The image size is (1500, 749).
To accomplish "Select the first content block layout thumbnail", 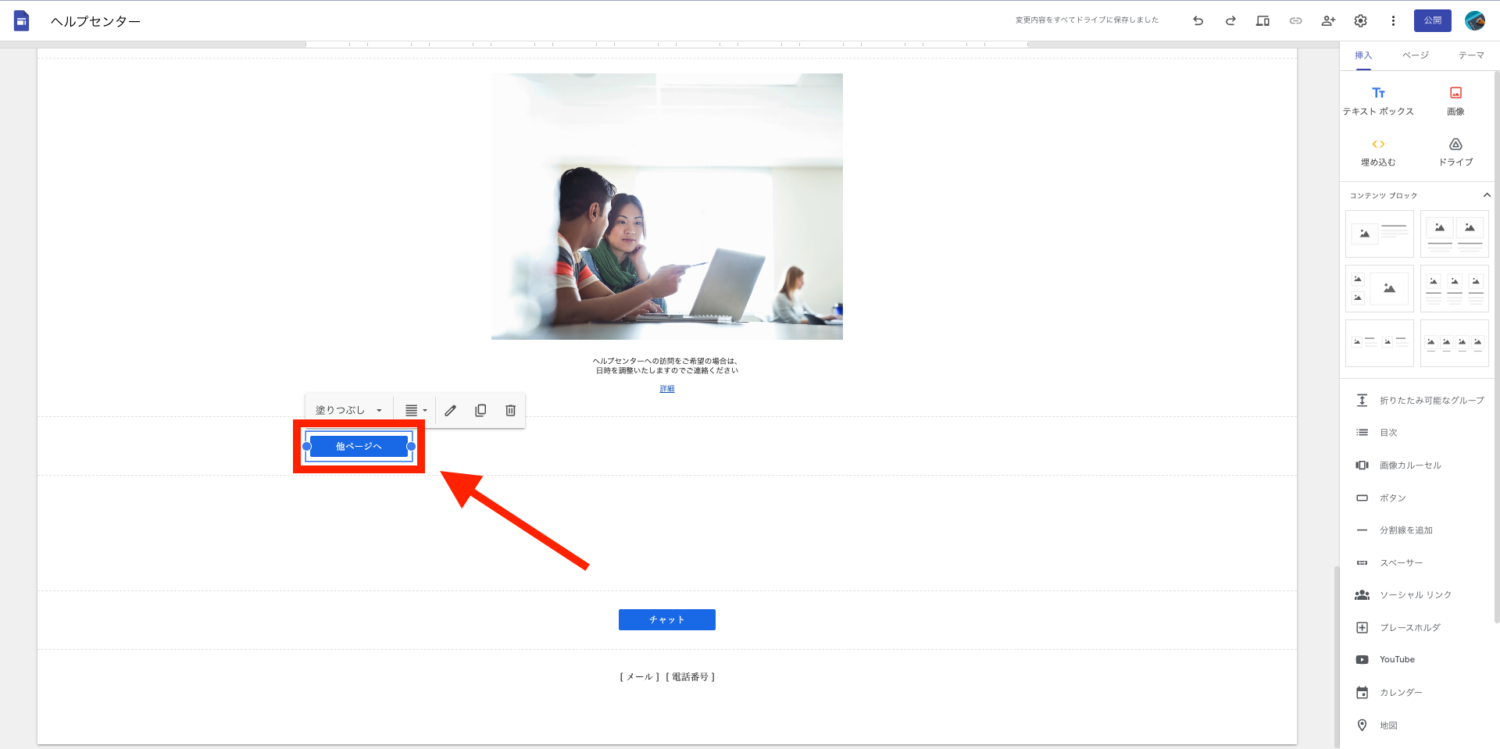I will (x=1379, y=234).
